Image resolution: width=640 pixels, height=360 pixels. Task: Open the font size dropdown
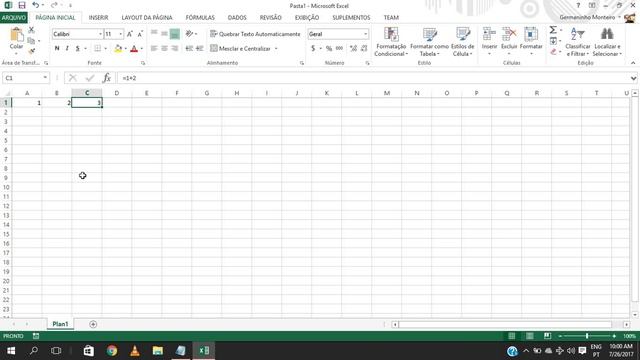120,34
